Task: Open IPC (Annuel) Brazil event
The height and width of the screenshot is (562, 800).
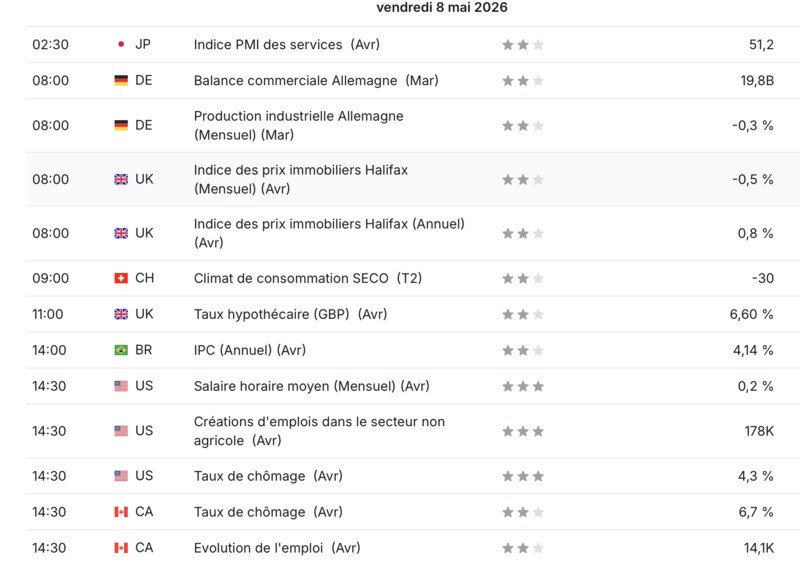Action: coord(249,350)
